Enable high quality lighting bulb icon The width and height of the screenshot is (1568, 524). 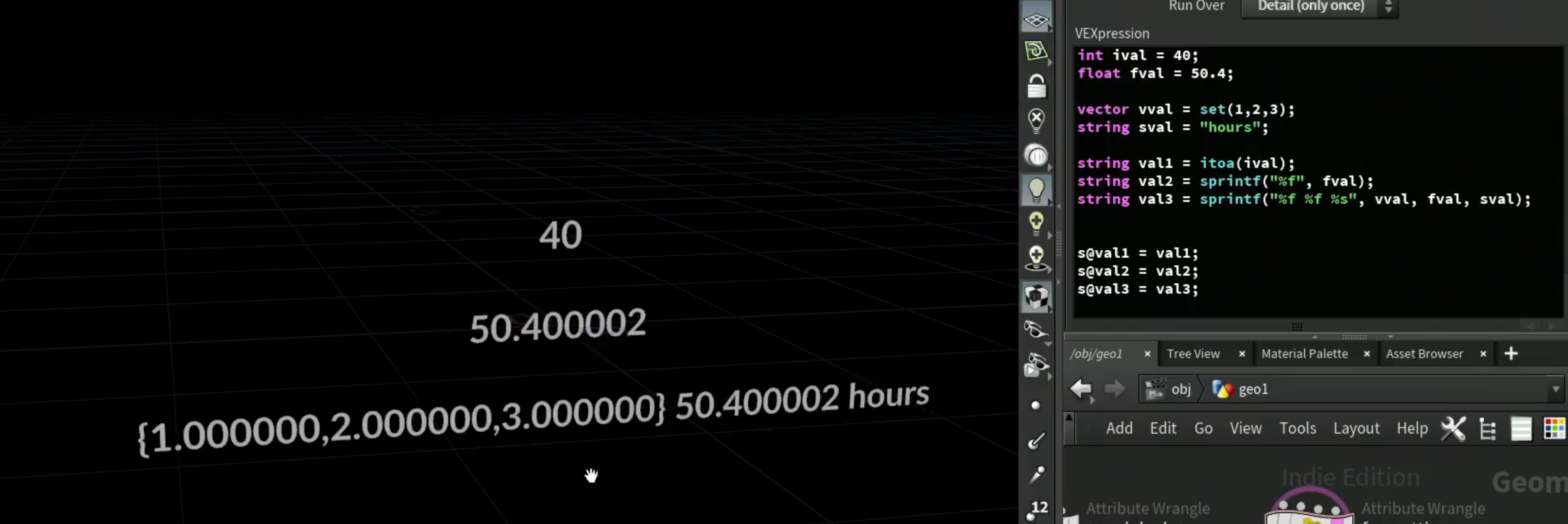[1036, 224]
